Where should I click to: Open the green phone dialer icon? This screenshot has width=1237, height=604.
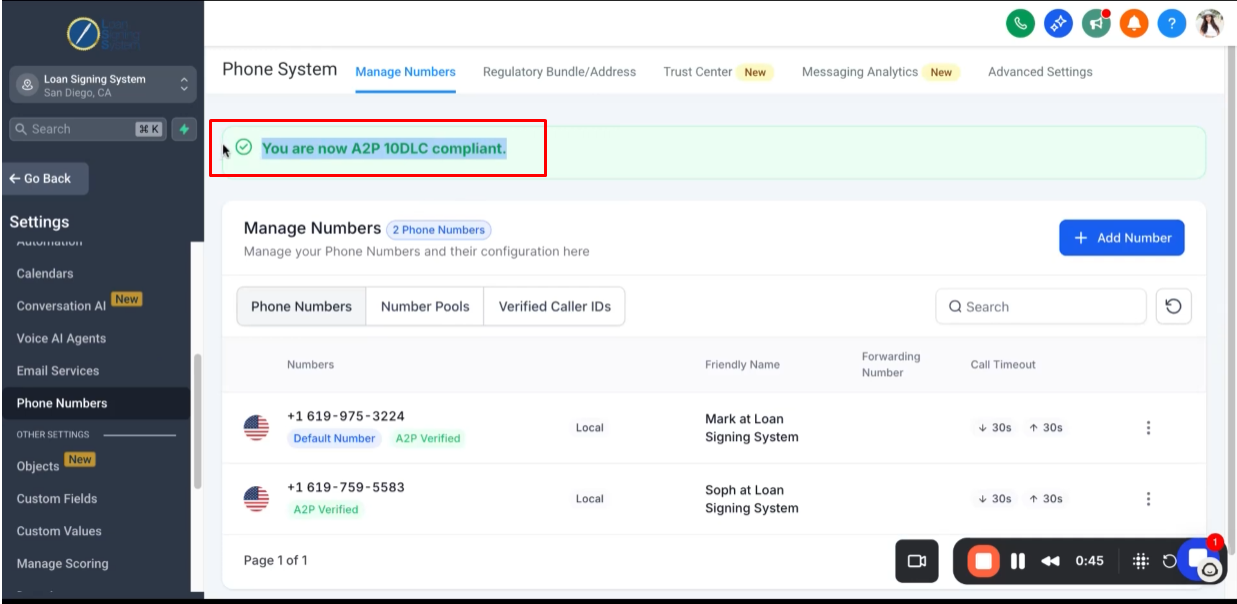tap(1020, 23)
